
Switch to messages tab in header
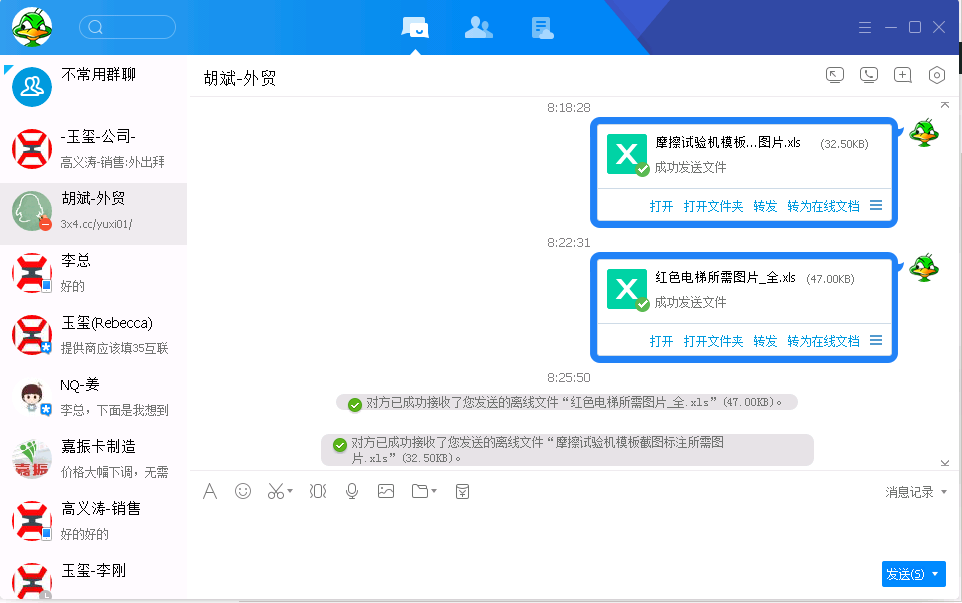click(415, 28)
